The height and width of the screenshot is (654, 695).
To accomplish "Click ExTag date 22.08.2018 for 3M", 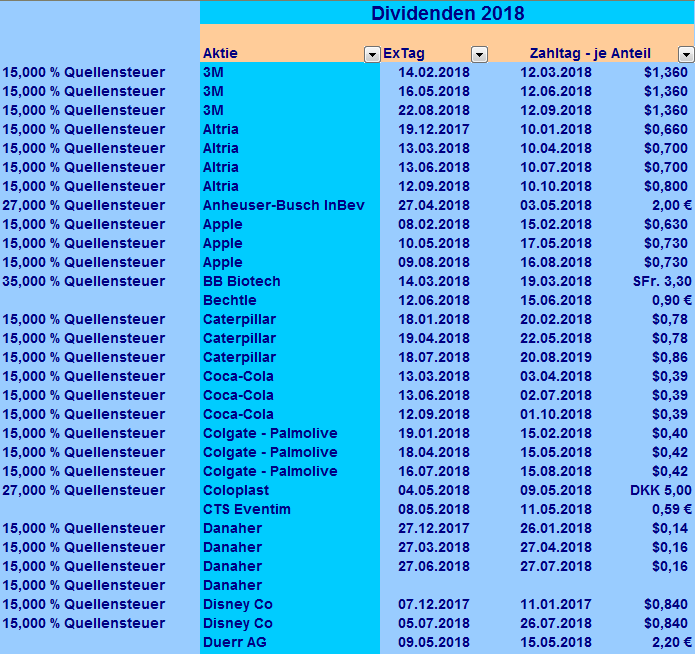I will (433, 110).
